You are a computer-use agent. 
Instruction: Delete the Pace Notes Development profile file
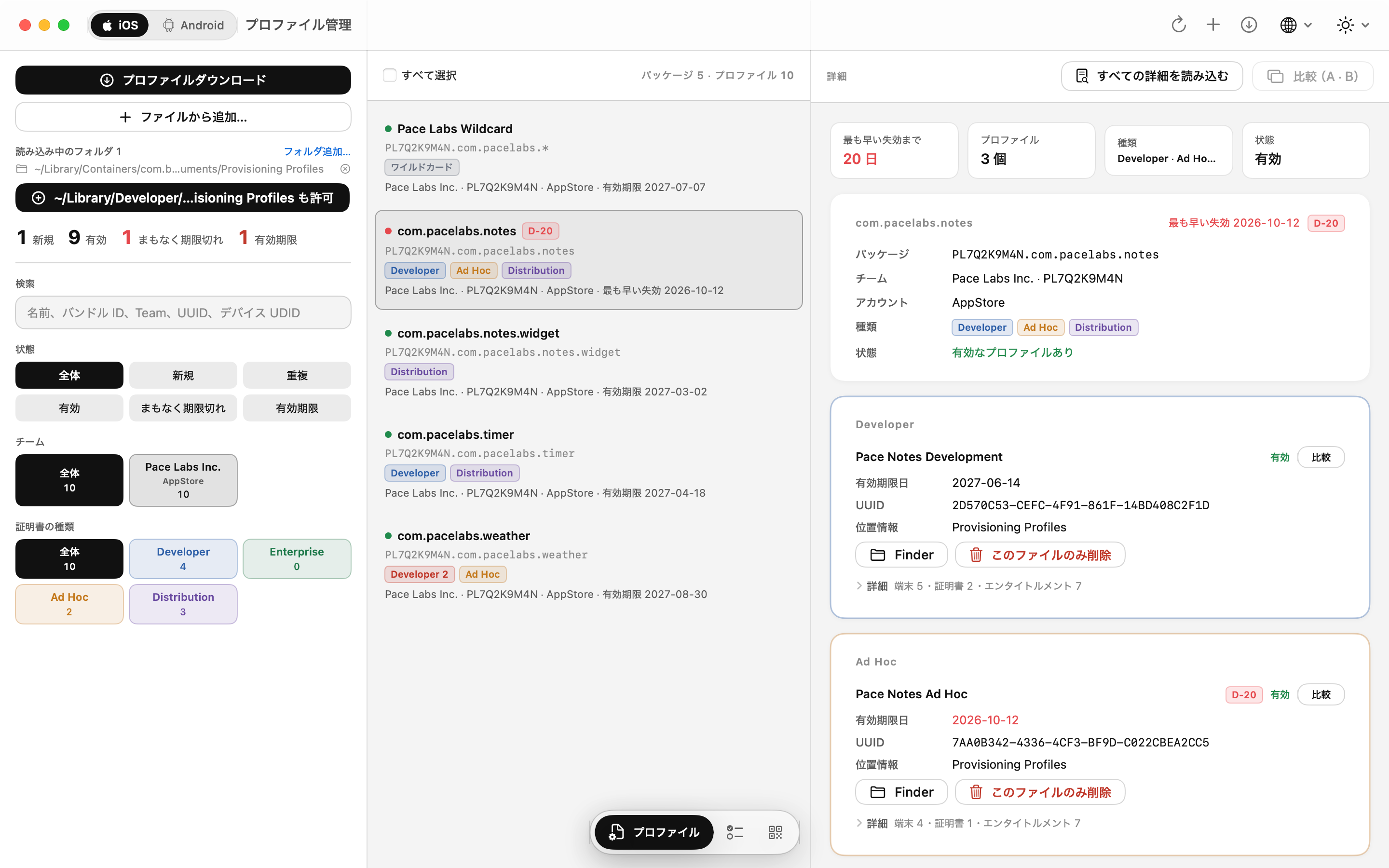(1040, 555)
